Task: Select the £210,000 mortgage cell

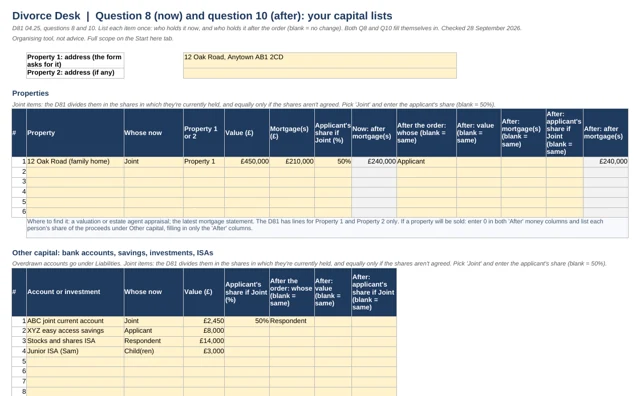Action: (x=291, y=162)
